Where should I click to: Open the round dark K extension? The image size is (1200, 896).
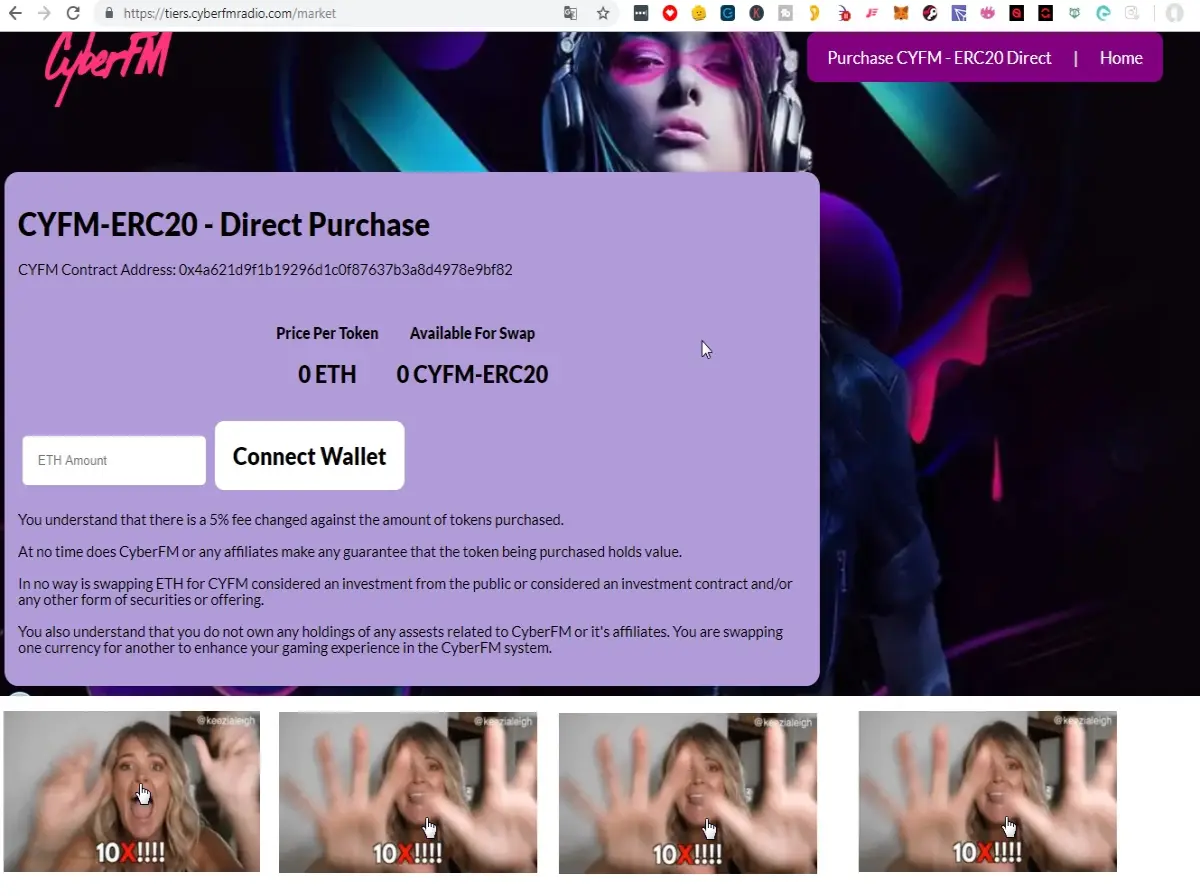757,13
